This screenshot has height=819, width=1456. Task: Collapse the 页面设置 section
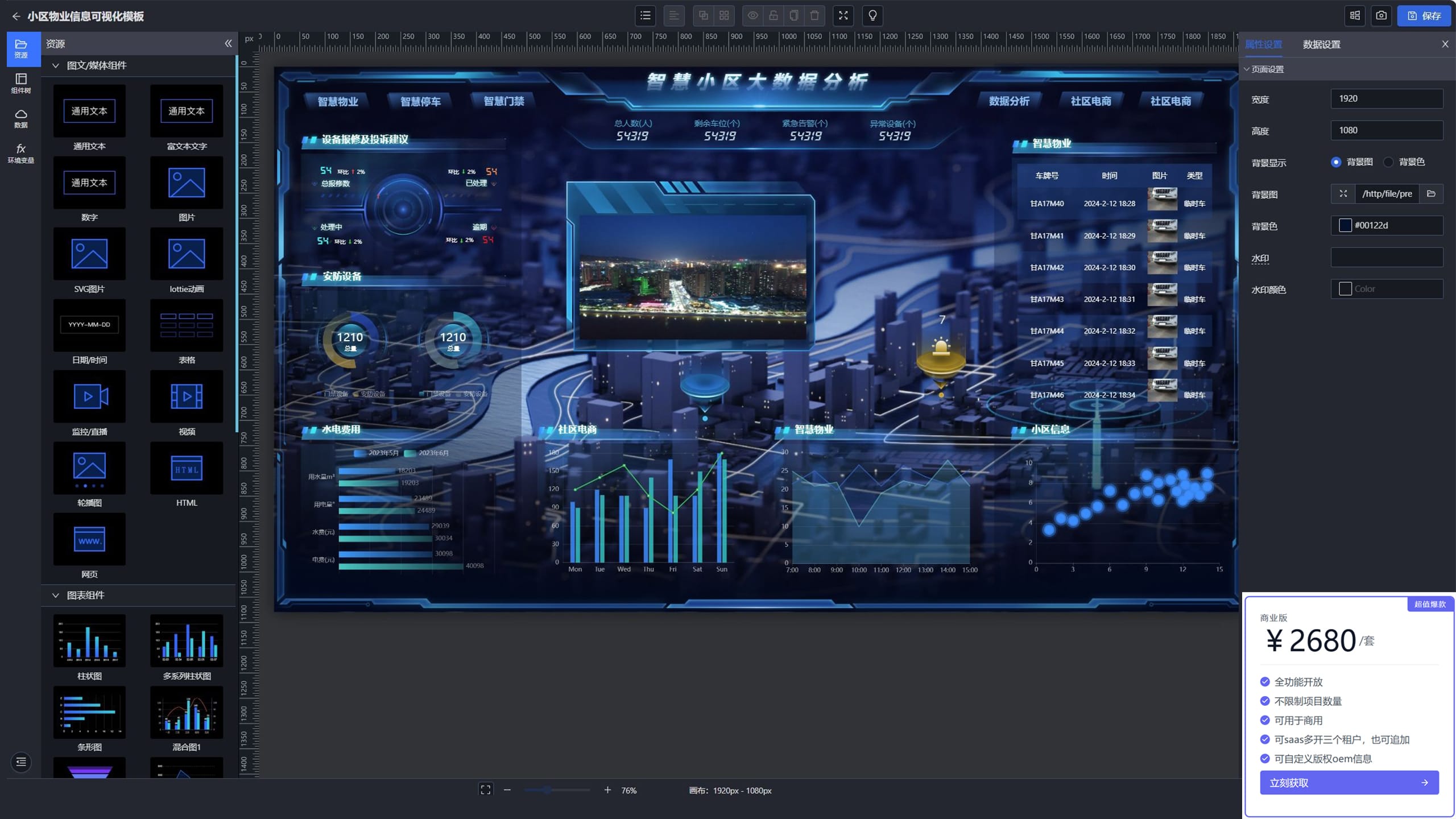[x=1247, y=69]
